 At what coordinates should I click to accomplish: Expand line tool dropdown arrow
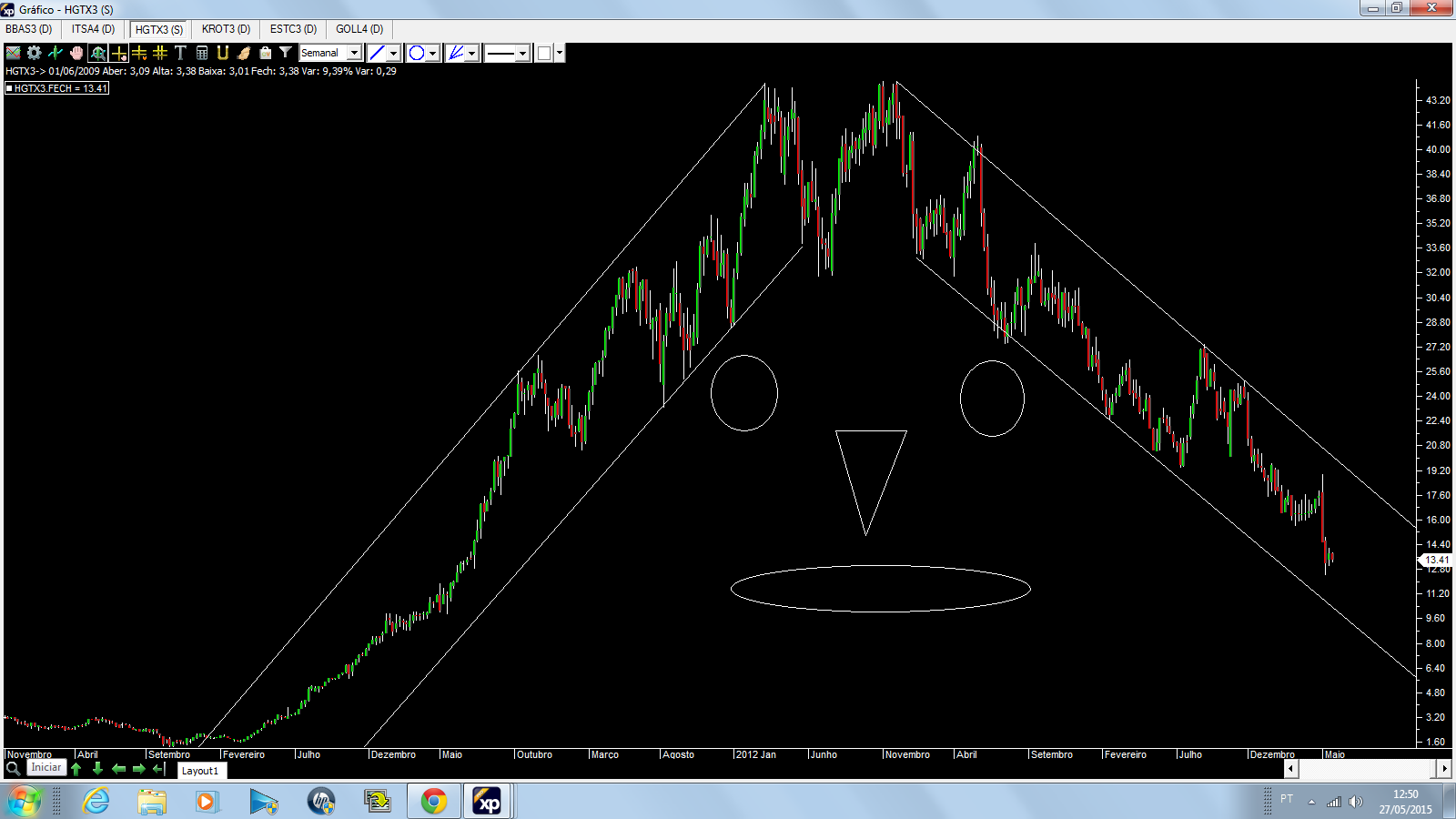pos(394,53)
